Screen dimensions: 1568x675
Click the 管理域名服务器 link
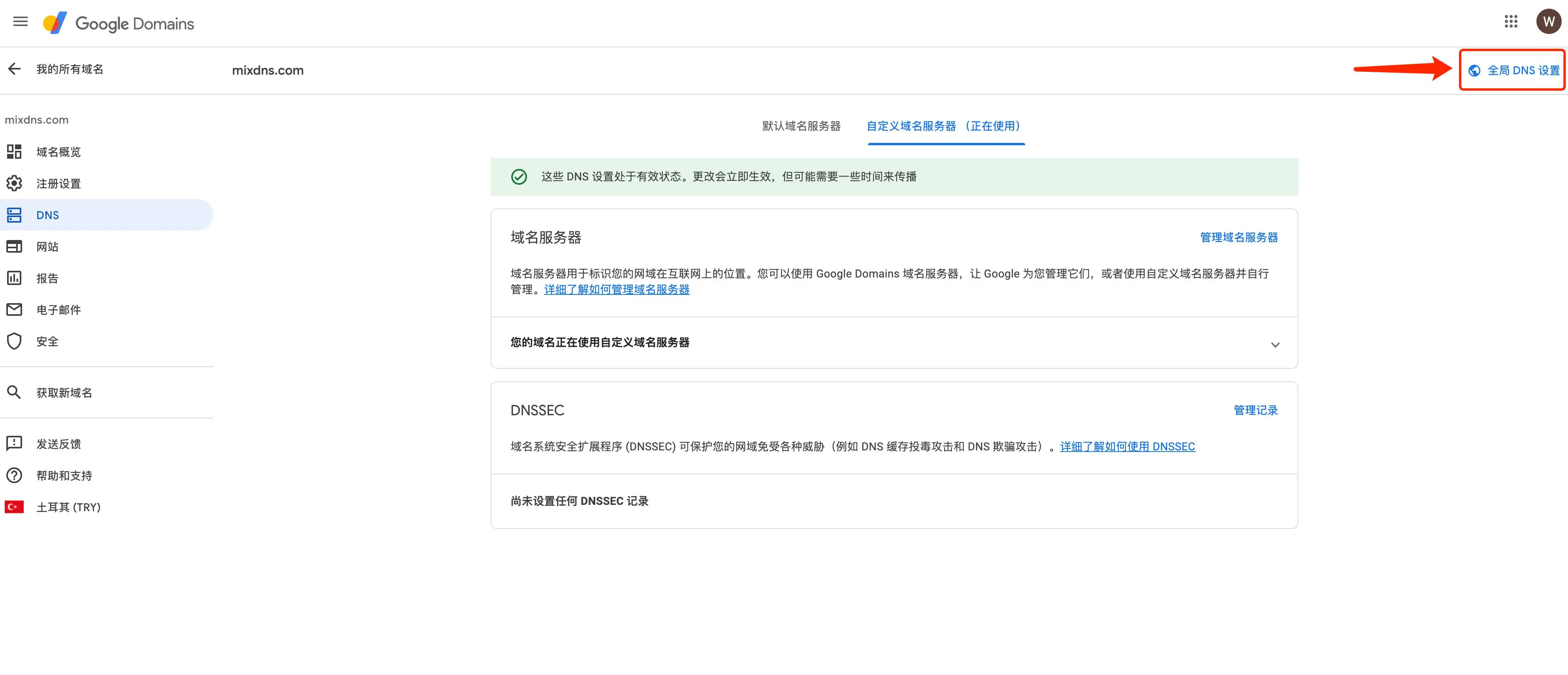[1239, 238]
